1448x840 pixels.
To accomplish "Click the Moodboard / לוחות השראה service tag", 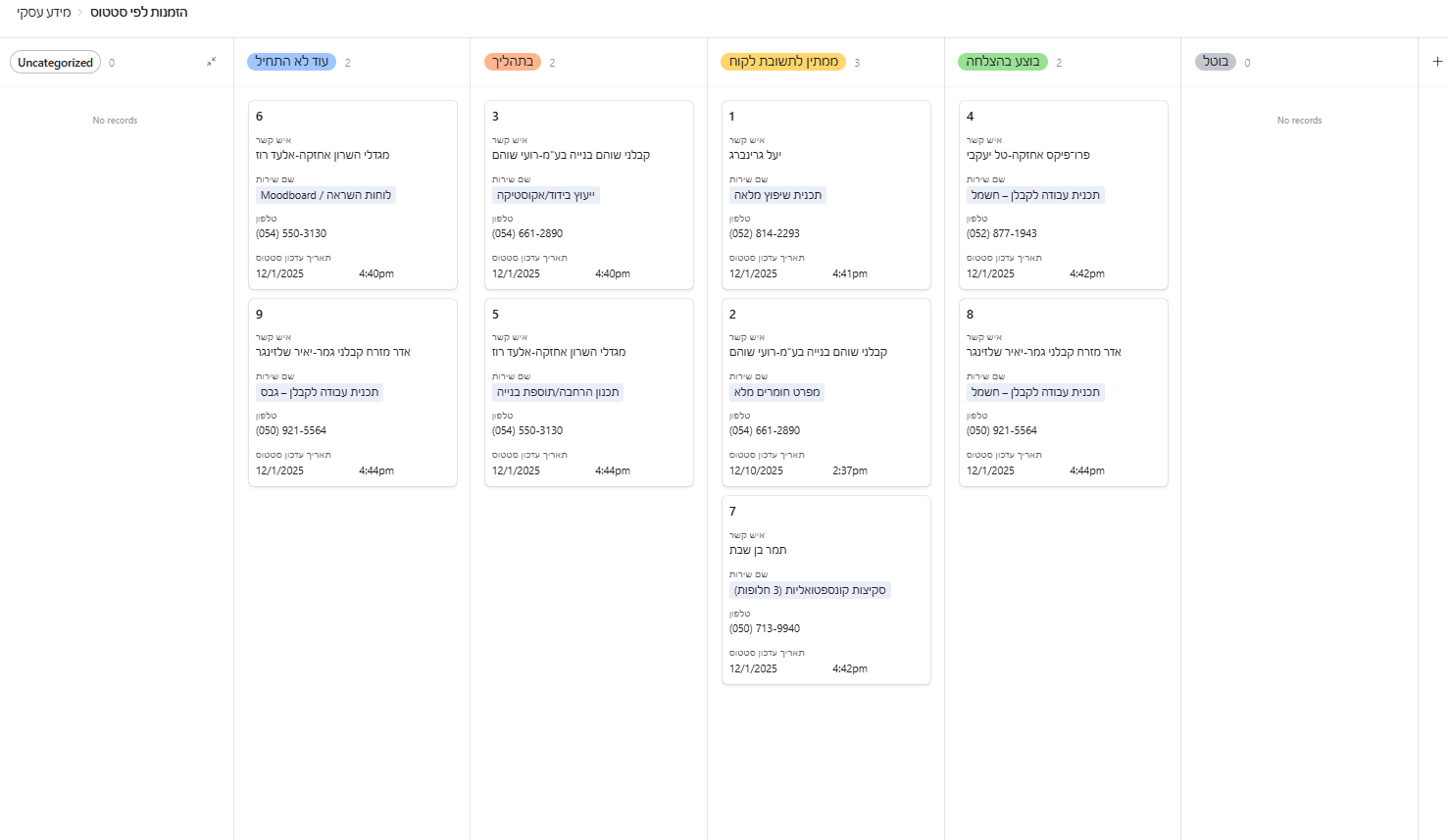I will coord(325,195).
